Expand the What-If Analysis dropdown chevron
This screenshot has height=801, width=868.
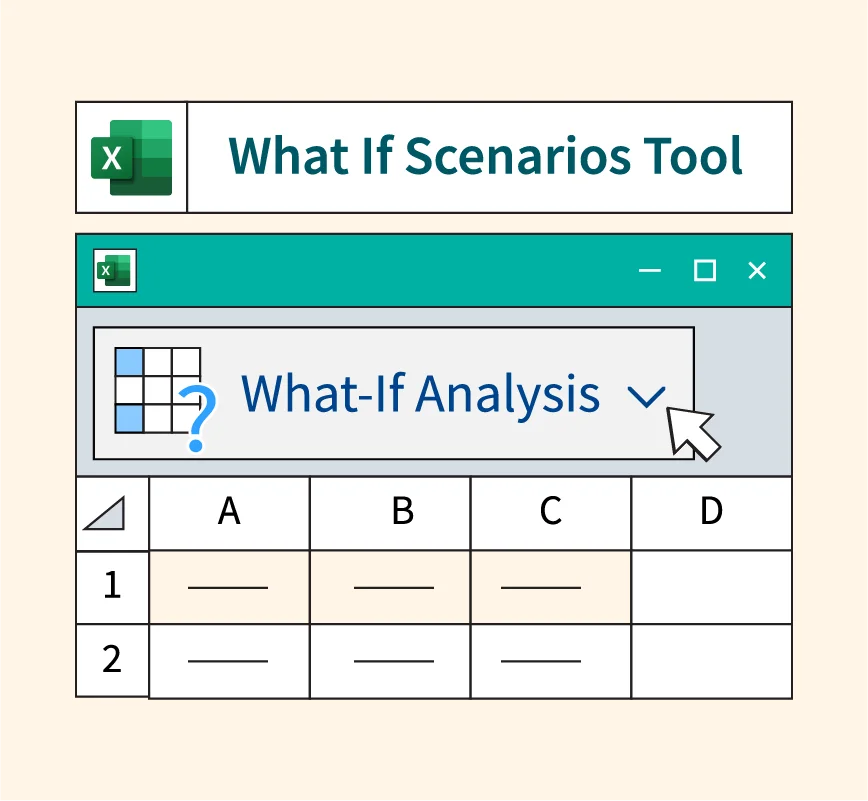tap(647, 397)
